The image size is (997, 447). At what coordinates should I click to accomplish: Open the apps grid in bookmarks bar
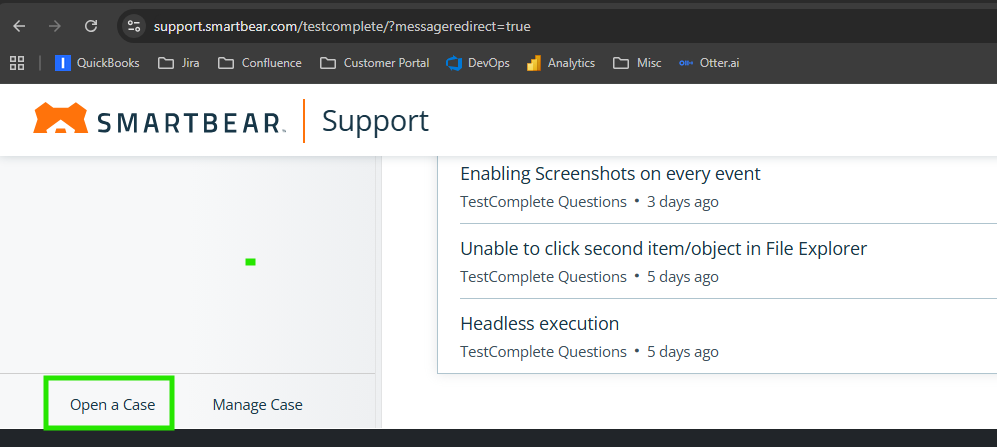pyautogui.click(x=17, y=63)
